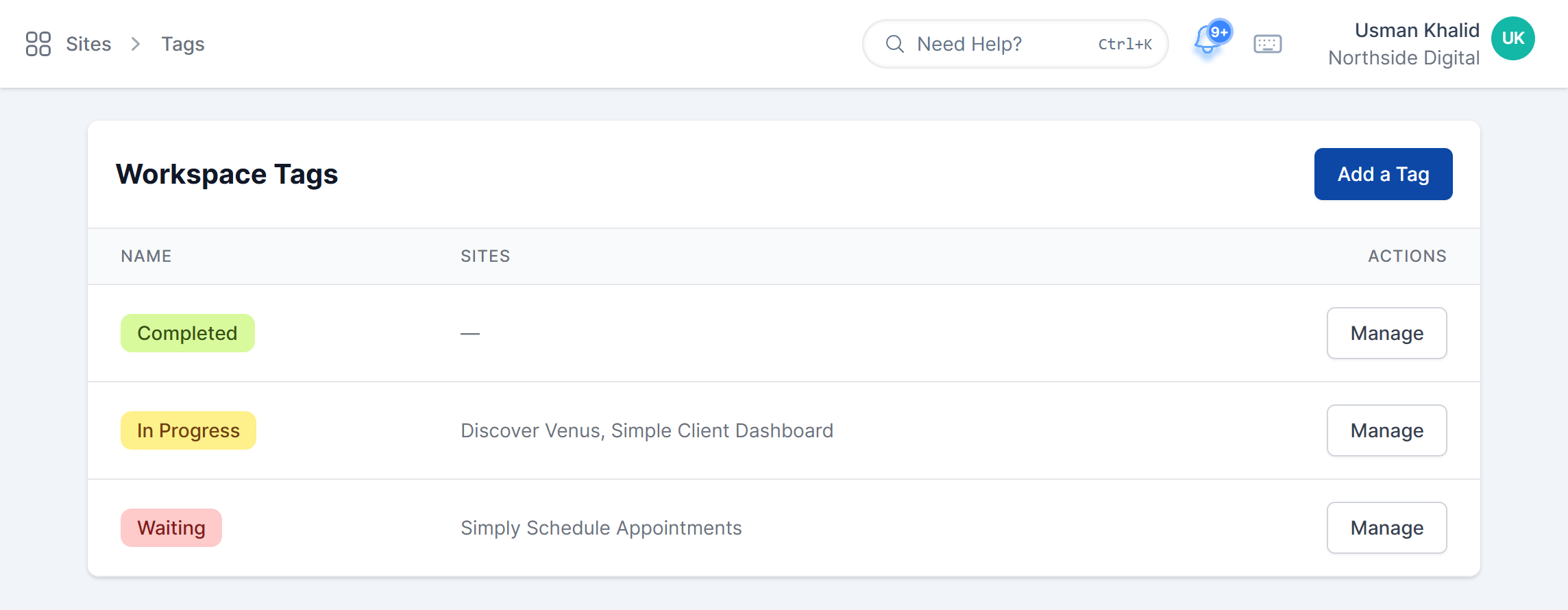Click the Ctrl+K shortcut hint
Image resolution: width=1568 pixels, height=610 pixels.
click(x=1125, y=44)
